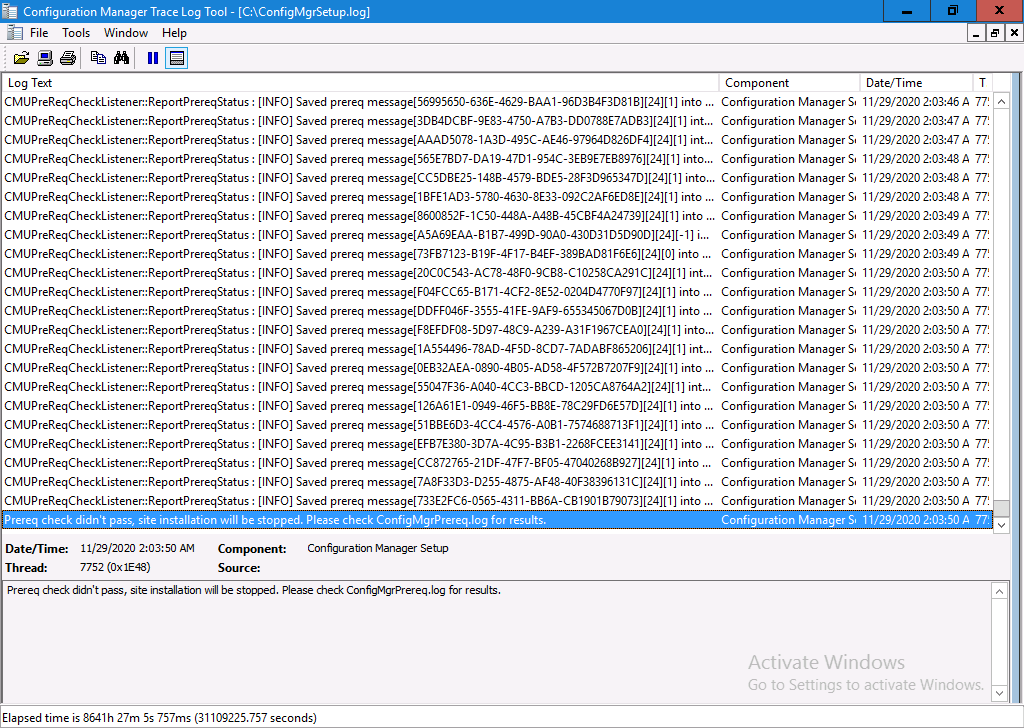Select log row with message F04FCC65-B171-4CF2
The height and width of the screenshot is (728, 1024).
click(497, 291)
